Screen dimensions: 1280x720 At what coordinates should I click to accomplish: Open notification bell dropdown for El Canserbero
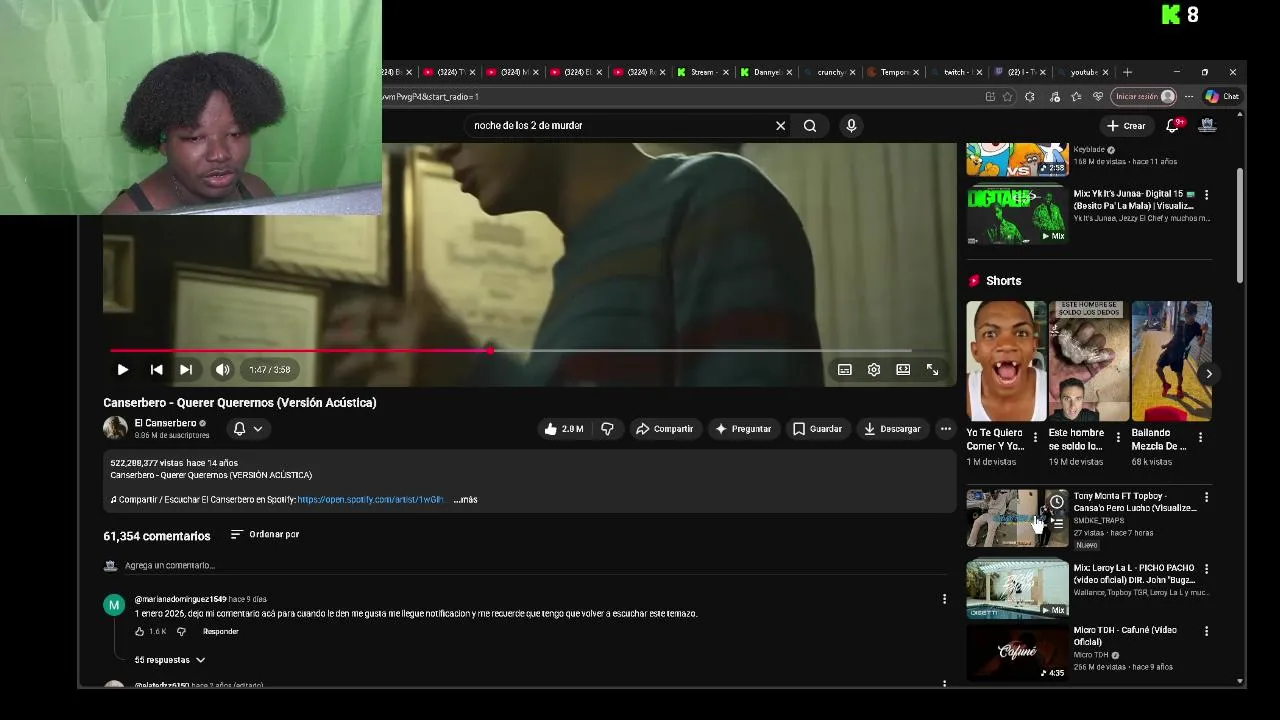247,429
